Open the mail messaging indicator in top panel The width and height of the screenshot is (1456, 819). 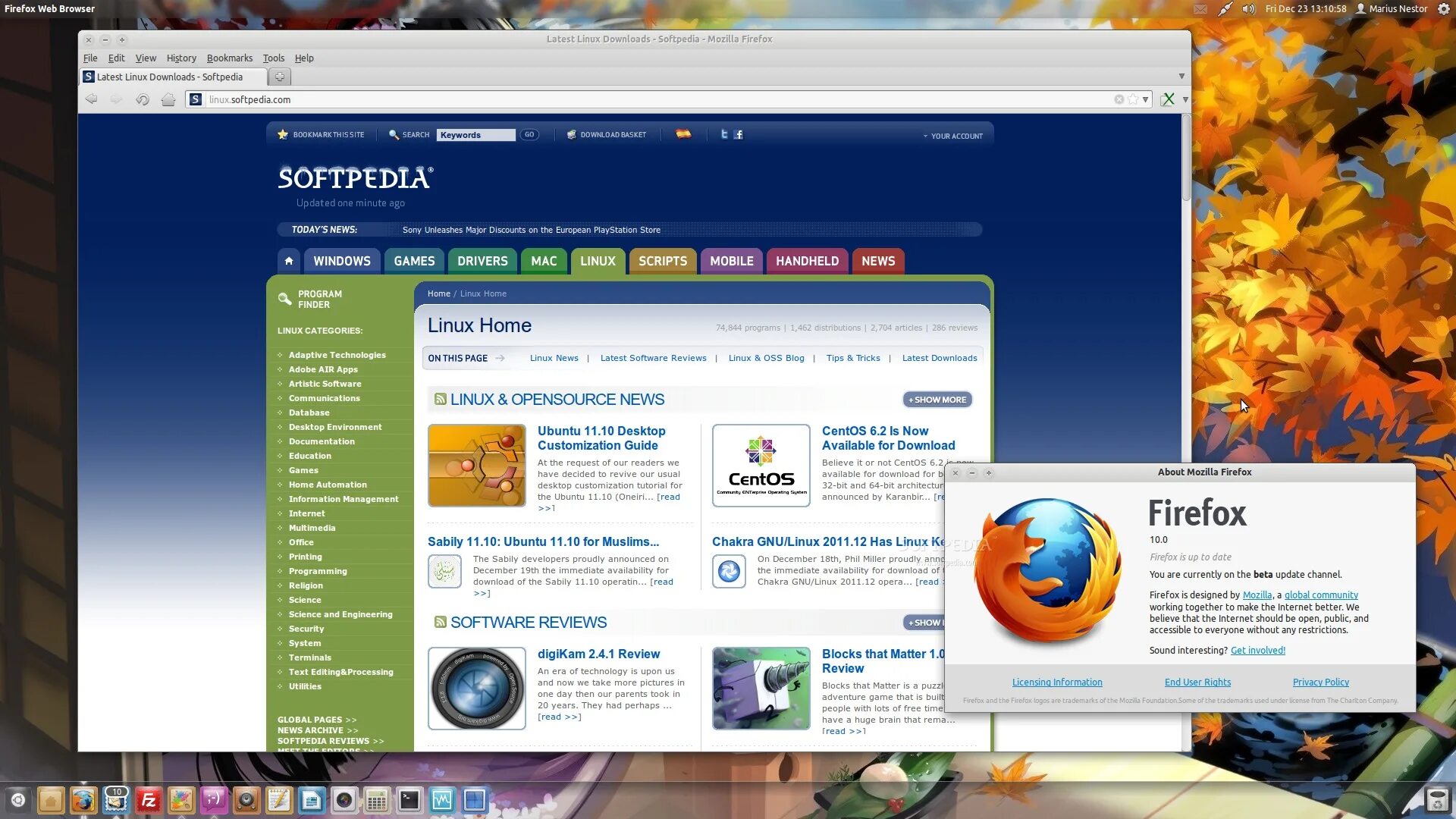point(1200,9)
